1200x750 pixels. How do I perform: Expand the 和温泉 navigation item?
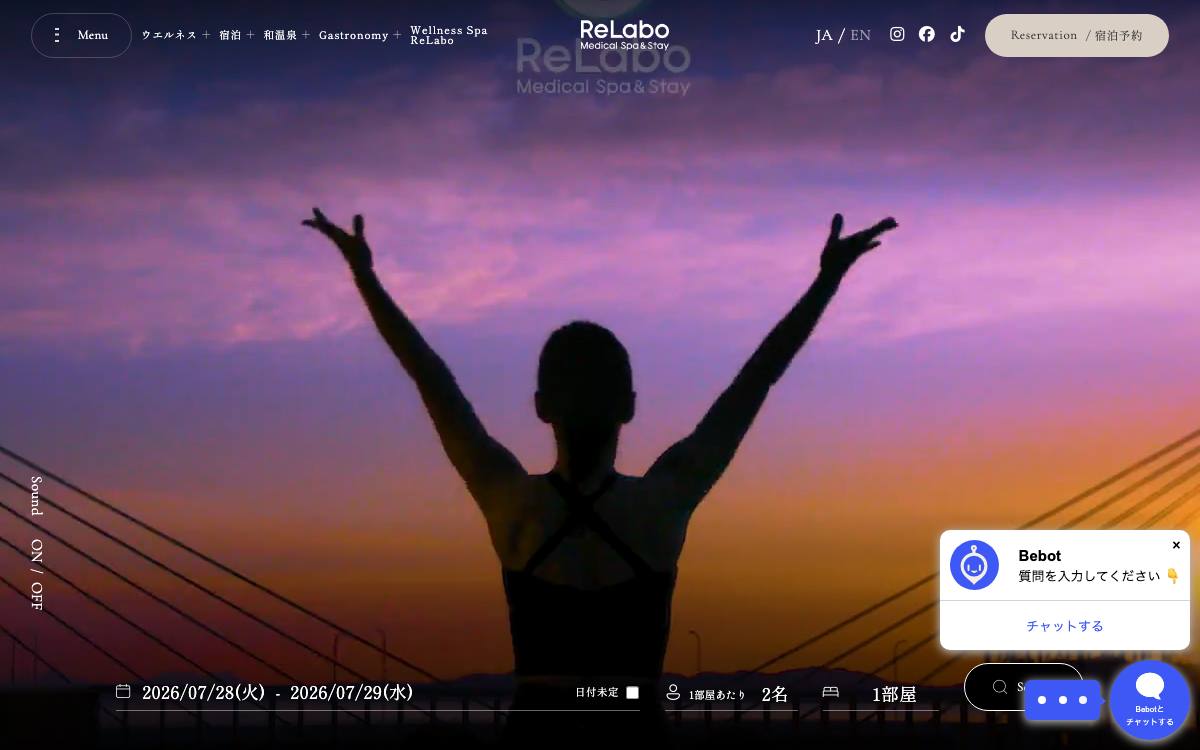287,35
